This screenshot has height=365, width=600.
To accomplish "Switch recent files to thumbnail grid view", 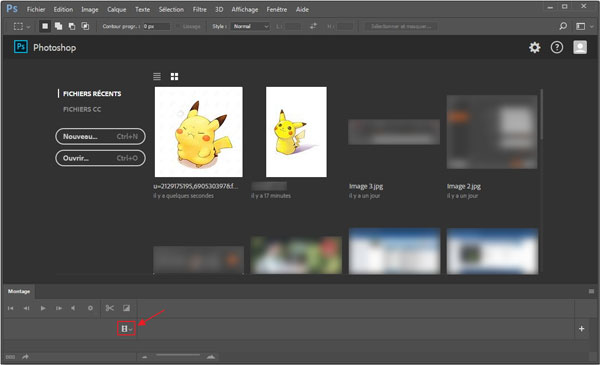I will tap(174, 77).
